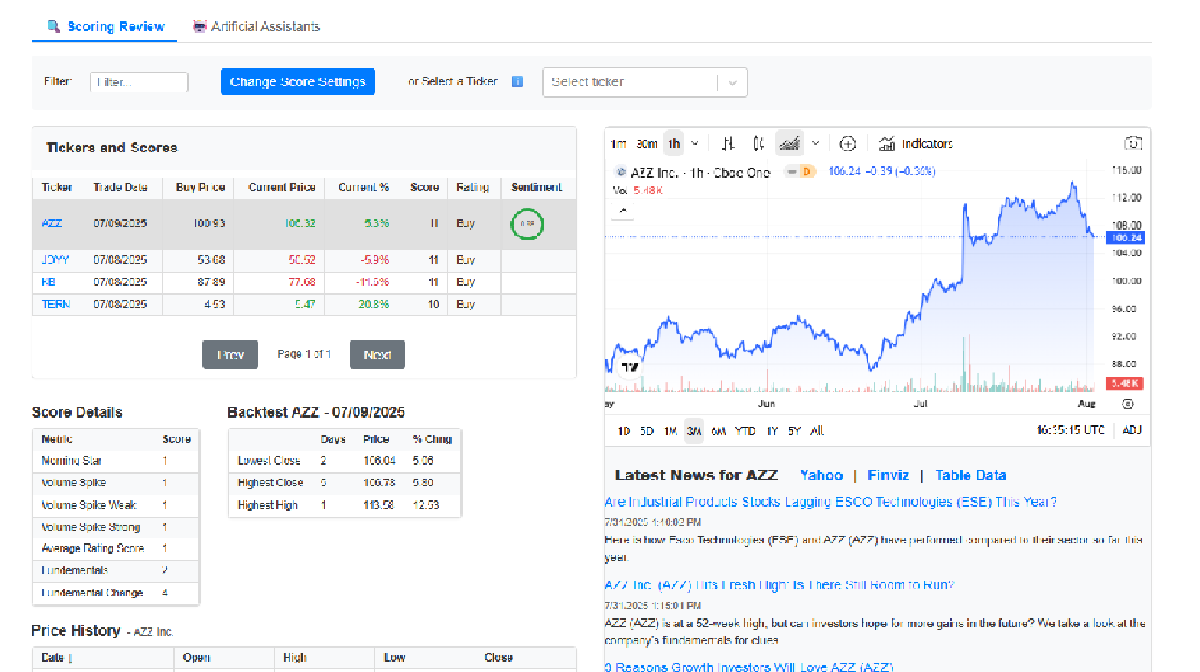
Task: Open the chart style dropdown arrow
Action: (816, 143)
